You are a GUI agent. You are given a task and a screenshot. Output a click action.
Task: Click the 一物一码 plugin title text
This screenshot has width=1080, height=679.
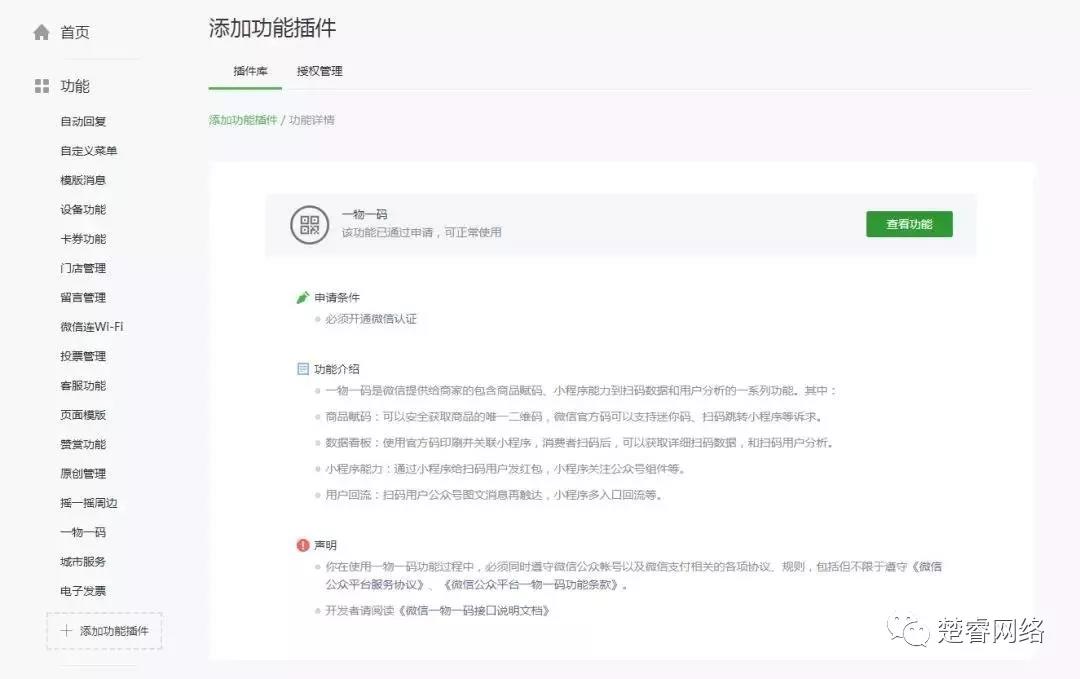coord(364,214)
